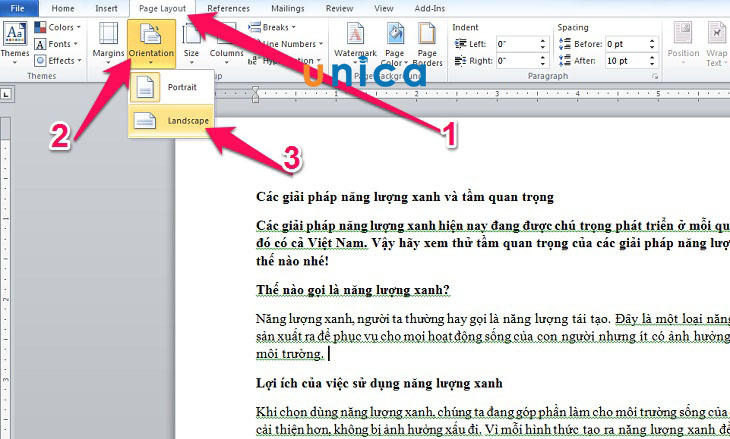Viewport: 730px width, 439px height.
Task: Expand the theme Colors dropdown
Action: point(59,27)
